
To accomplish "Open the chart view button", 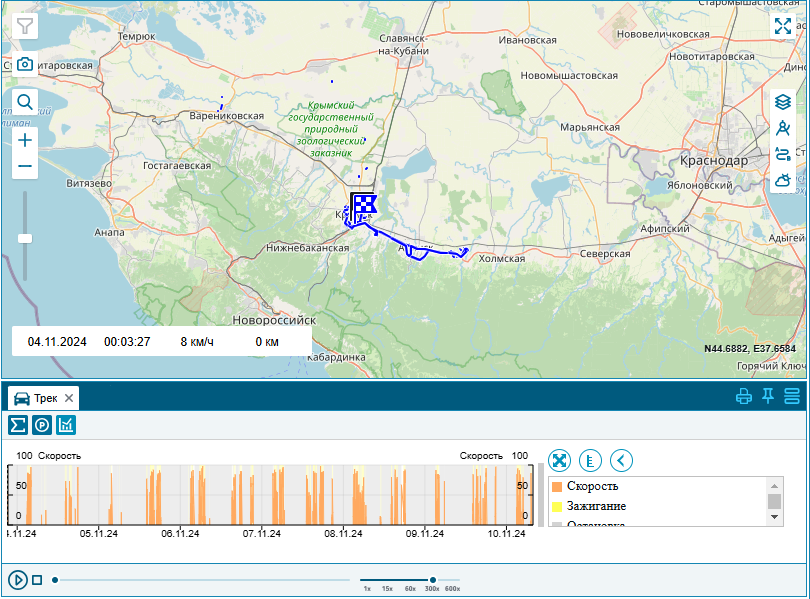I will coord(66,425).
